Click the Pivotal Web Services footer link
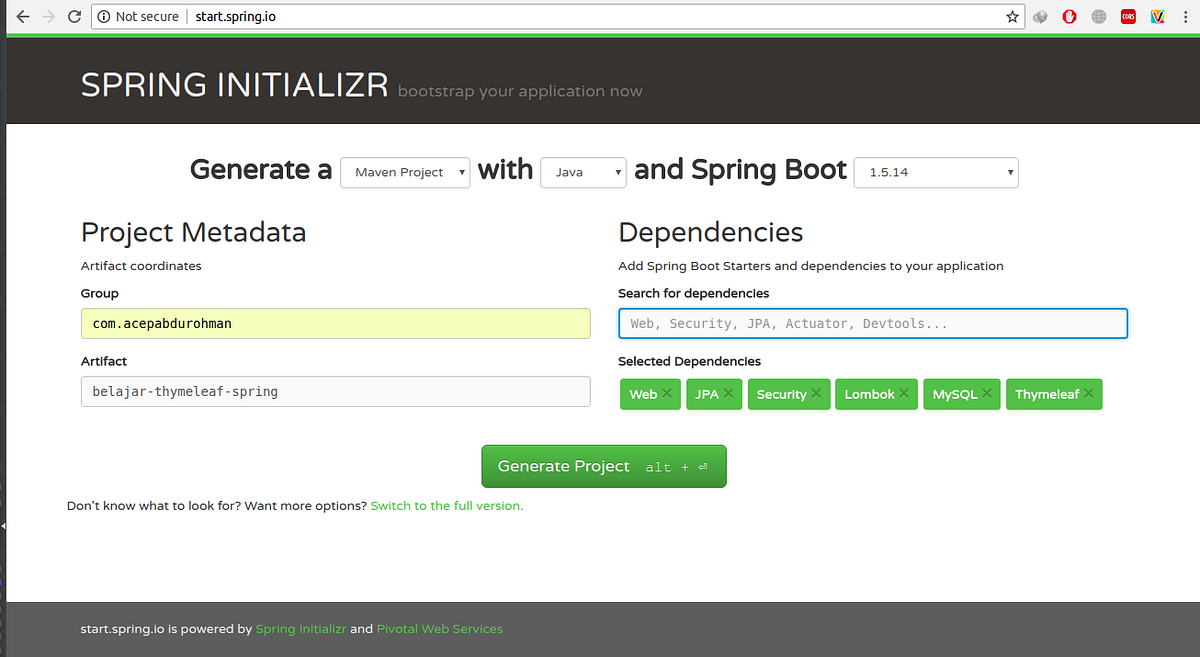The image size is (1200, 657). pyautogui.click(x=439, y=628)
